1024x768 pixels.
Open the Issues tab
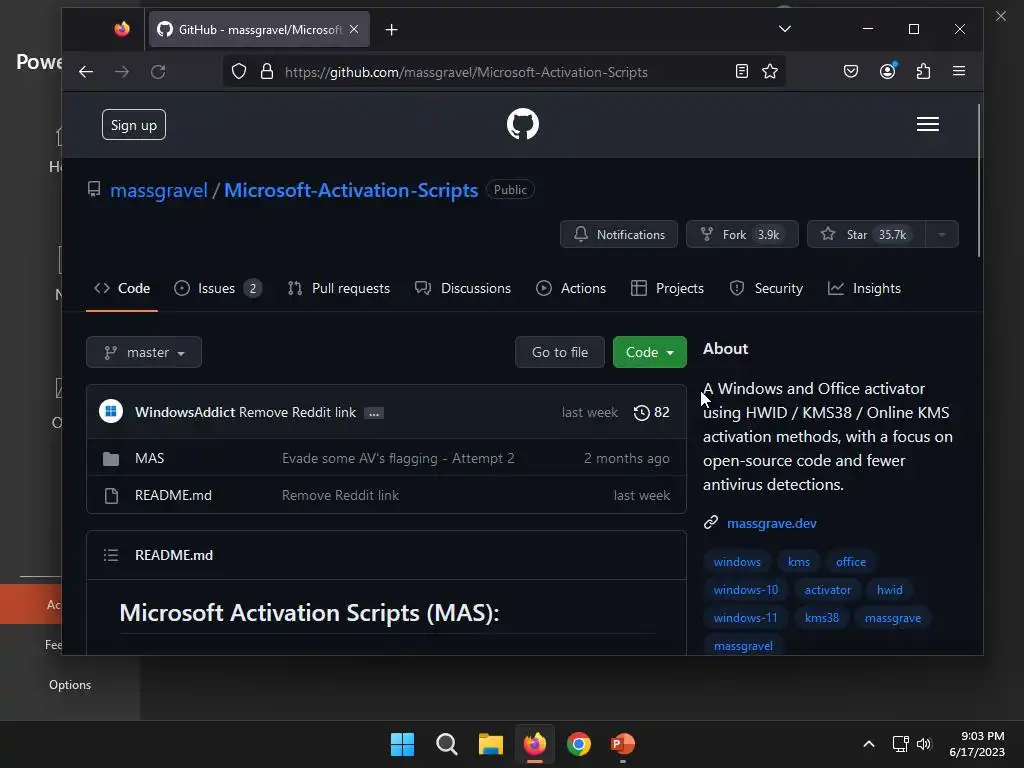click(x=218, y=288)
